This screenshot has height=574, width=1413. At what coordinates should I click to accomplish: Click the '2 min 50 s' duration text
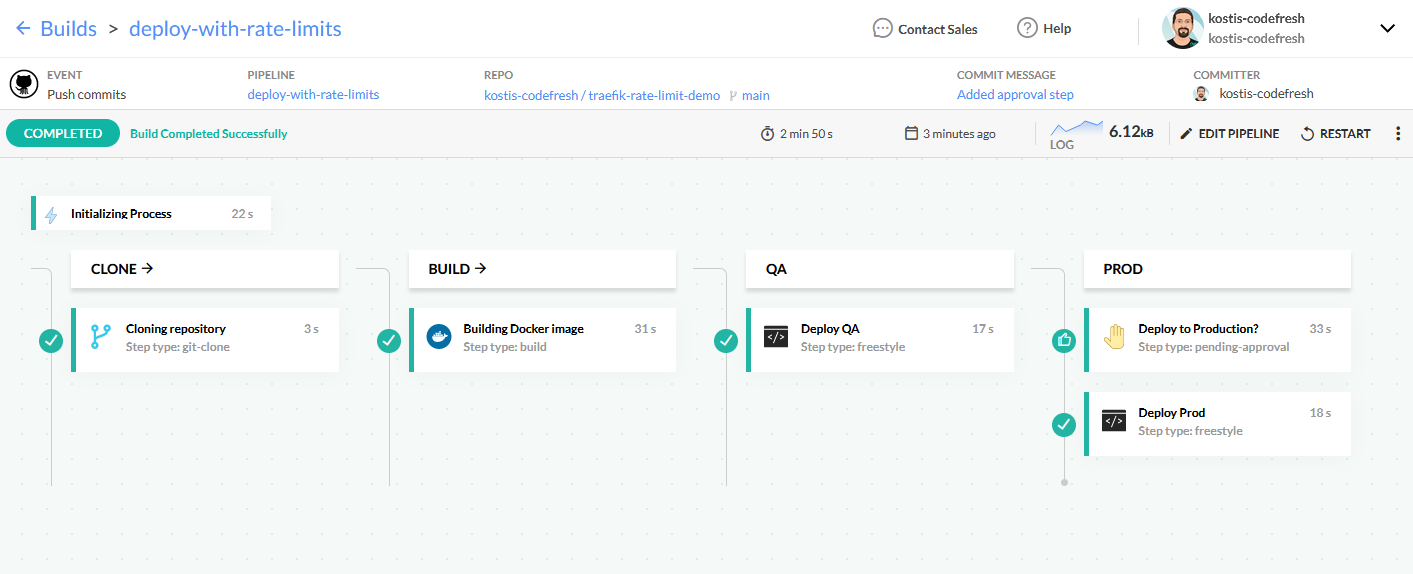(806, 133)
